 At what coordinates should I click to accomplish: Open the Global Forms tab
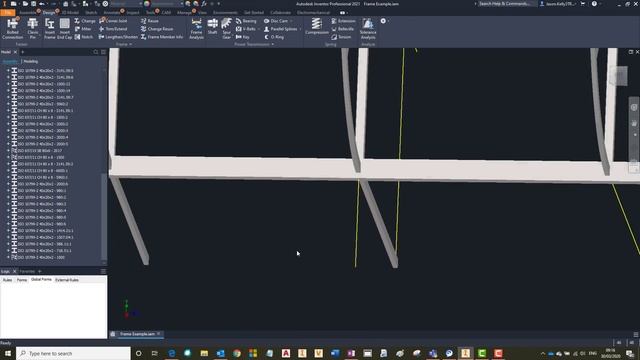(x=41, y=280)
